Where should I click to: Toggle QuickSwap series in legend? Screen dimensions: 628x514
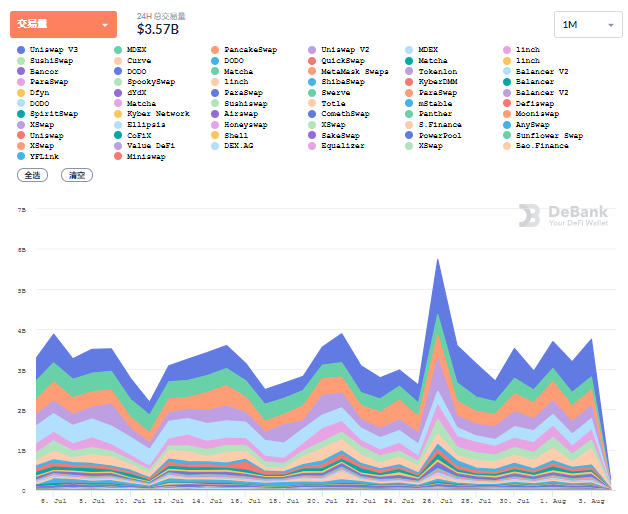click(x=336, y=60)
